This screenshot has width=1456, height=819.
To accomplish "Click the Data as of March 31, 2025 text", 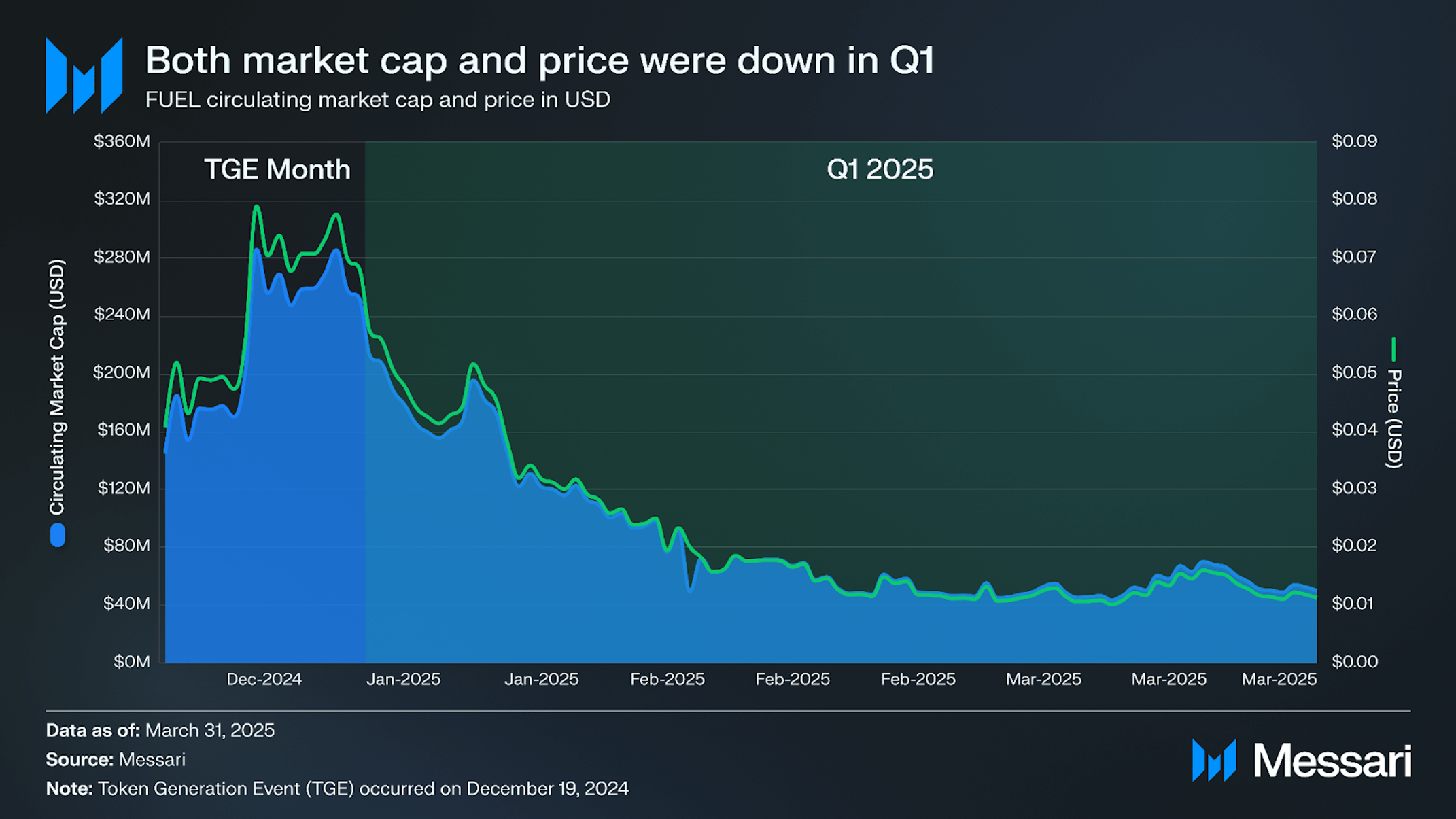I will [160, 731].
